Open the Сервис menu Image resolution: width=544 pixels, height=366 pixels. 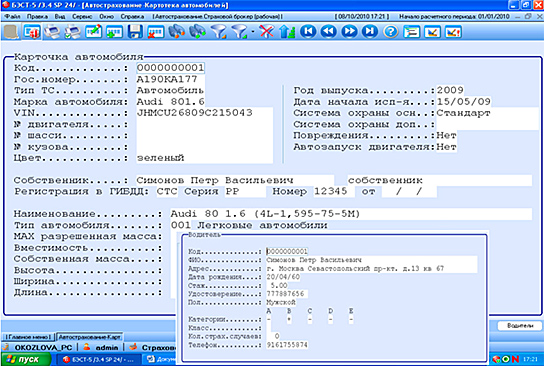(x=82, y=16)
